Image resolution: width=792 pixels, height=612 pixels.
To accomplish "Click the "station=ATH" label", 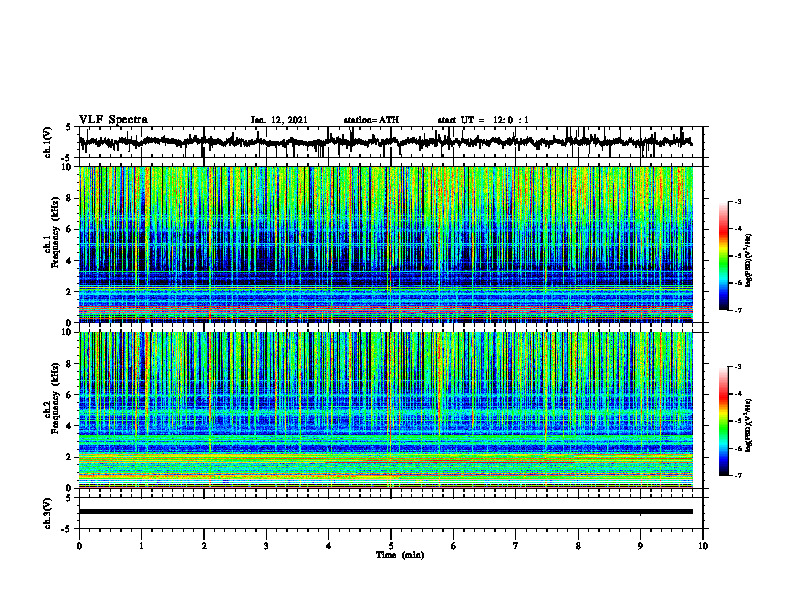I will [371, 120].
